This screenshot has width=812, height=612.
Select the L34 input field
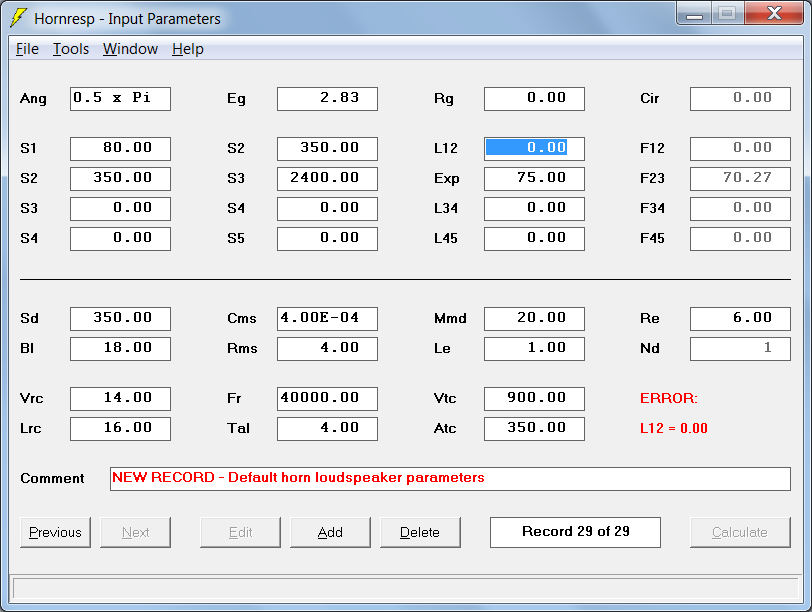point(534,209)
